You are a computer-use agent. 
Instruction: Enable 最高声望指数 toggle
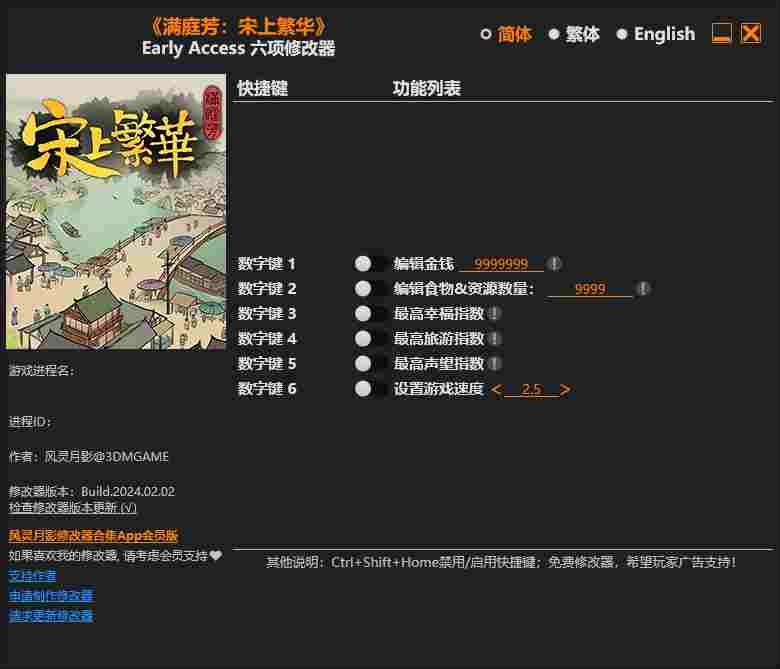coord(370,364)
